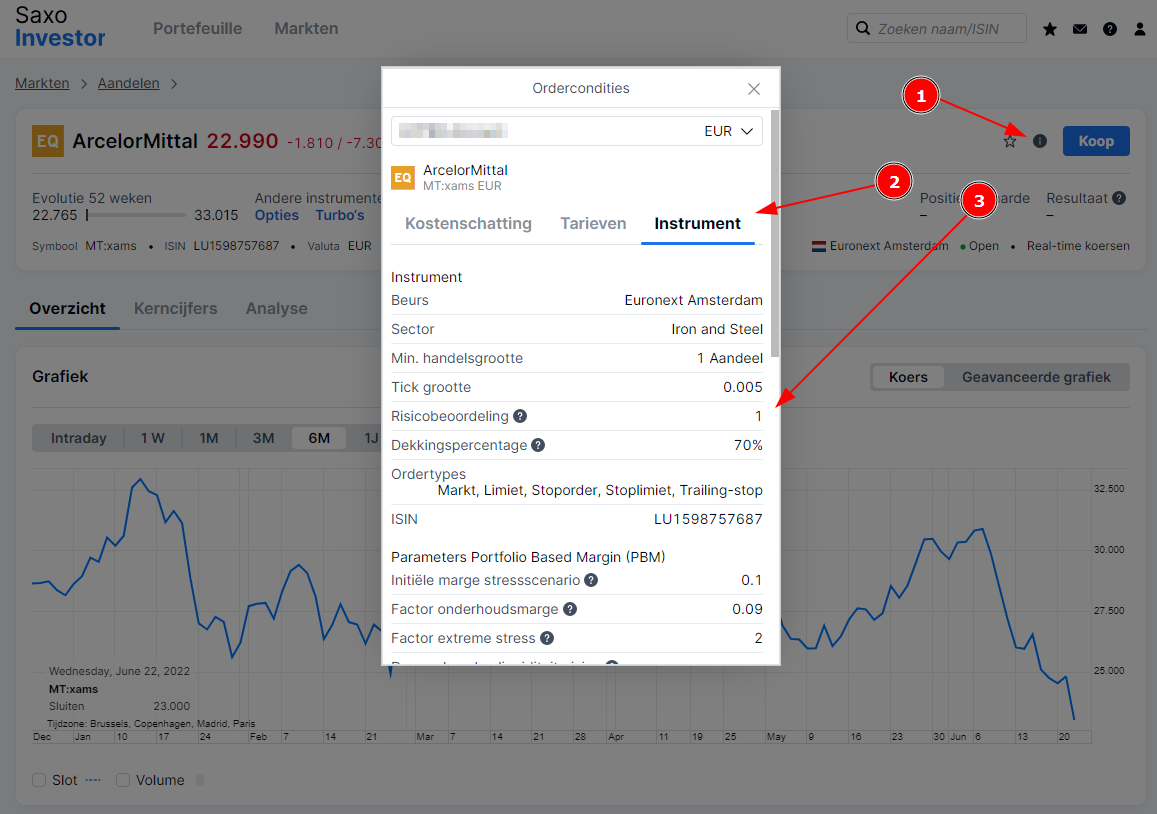
Task: Click the Iron and Steel sector value
Action: coord(717,329)
